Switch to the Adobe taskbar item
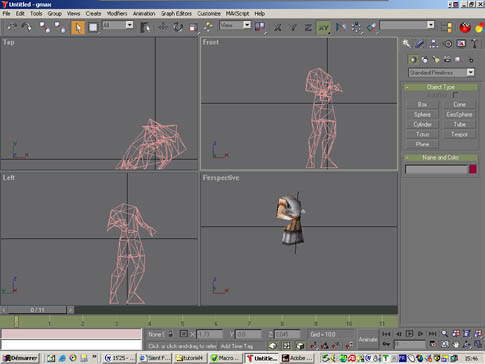 (296, 358)
